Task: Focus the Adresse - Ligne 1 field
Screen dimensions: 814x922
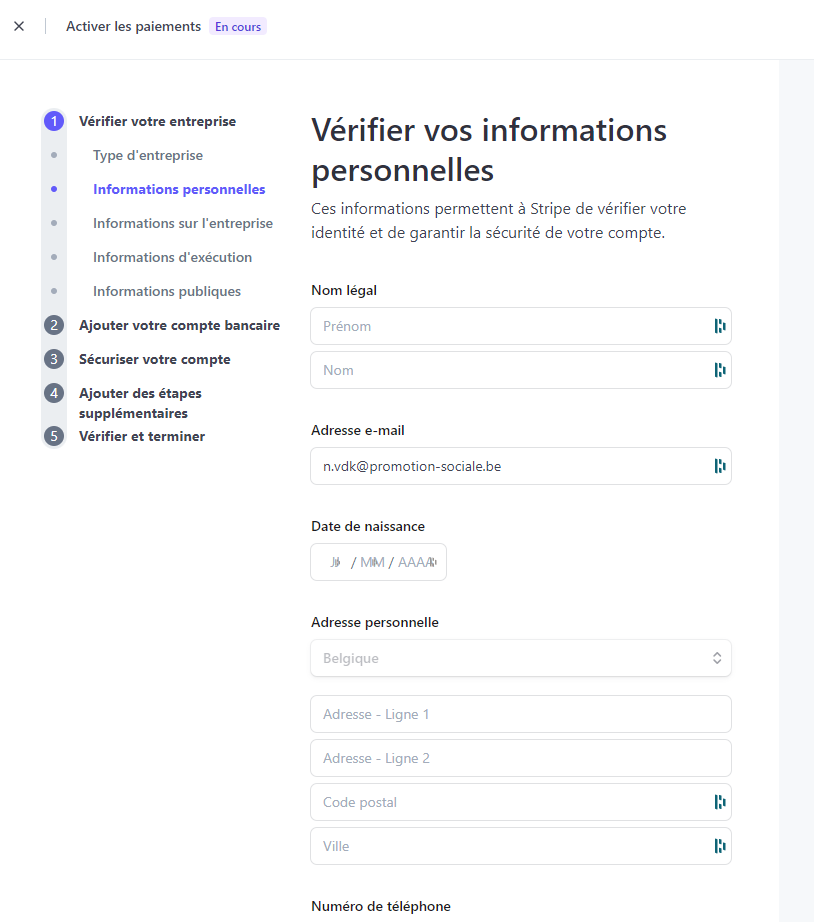Action: coord(521,714)
